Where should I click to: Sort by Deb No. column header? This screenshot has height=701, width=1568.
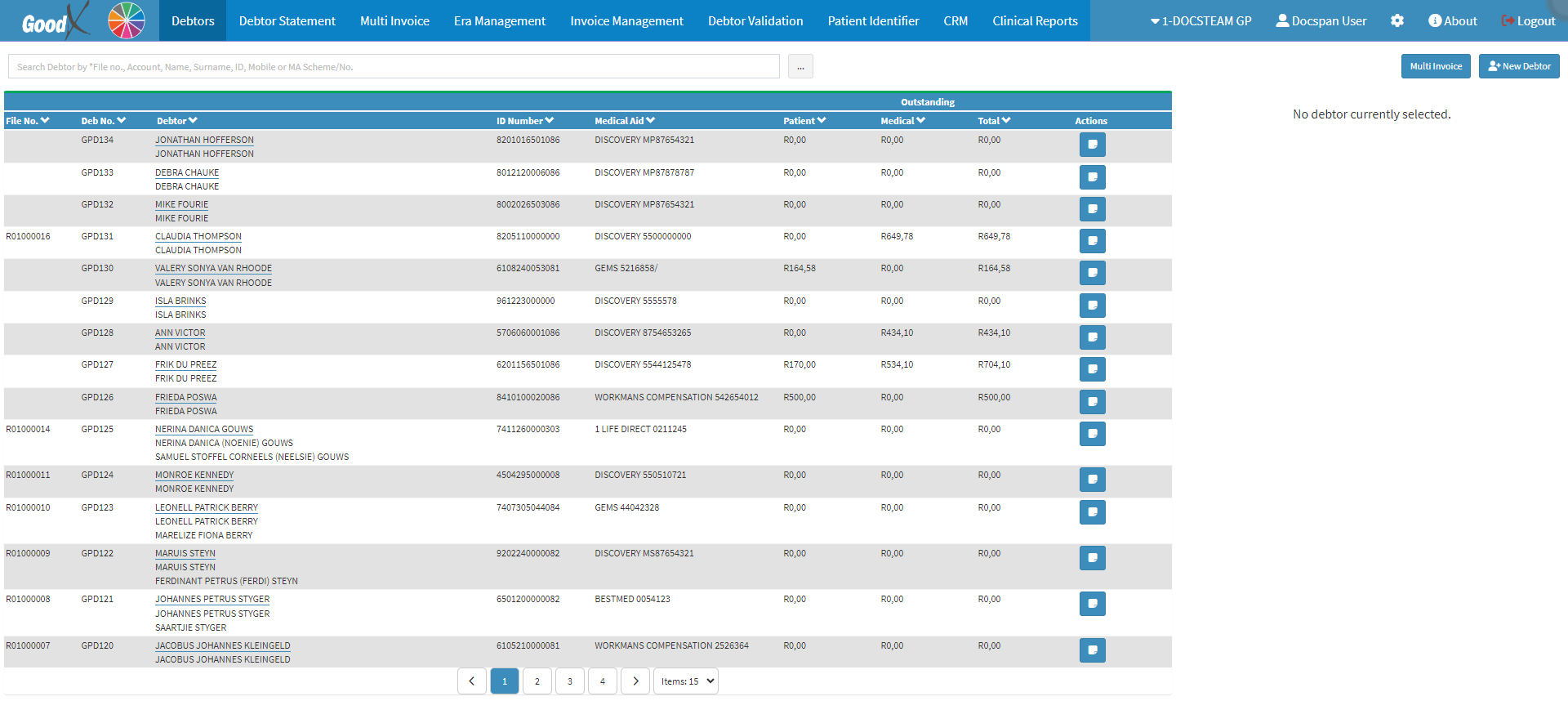coord(103,121)
